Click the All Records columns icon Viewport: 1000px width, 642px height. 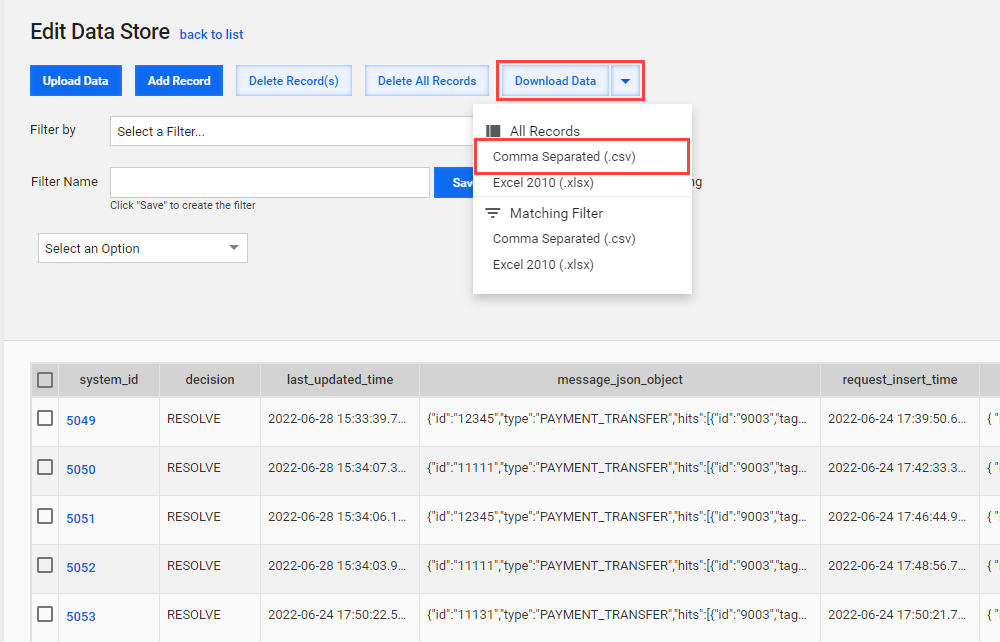pos(493,131)
